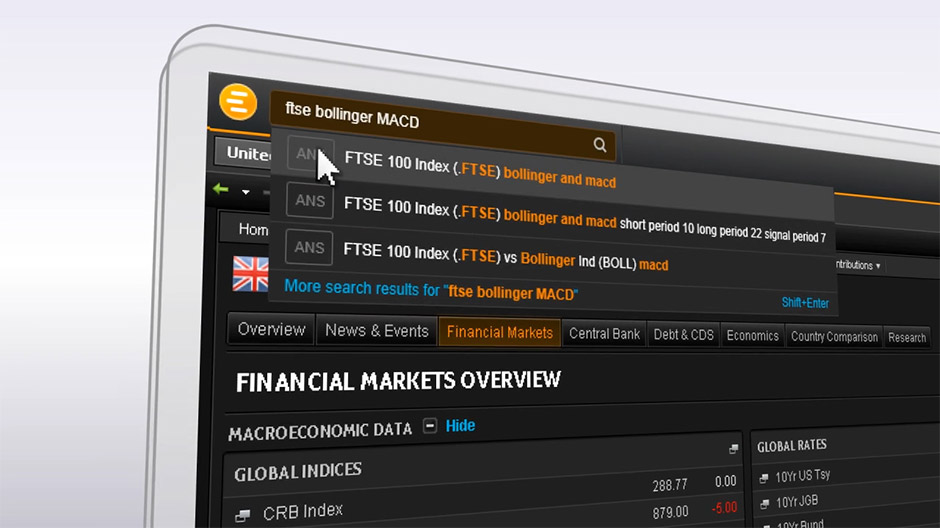Click the value 879.00
Image resolution: width=940 pixels, height=528 pixels.
(670, 512)
